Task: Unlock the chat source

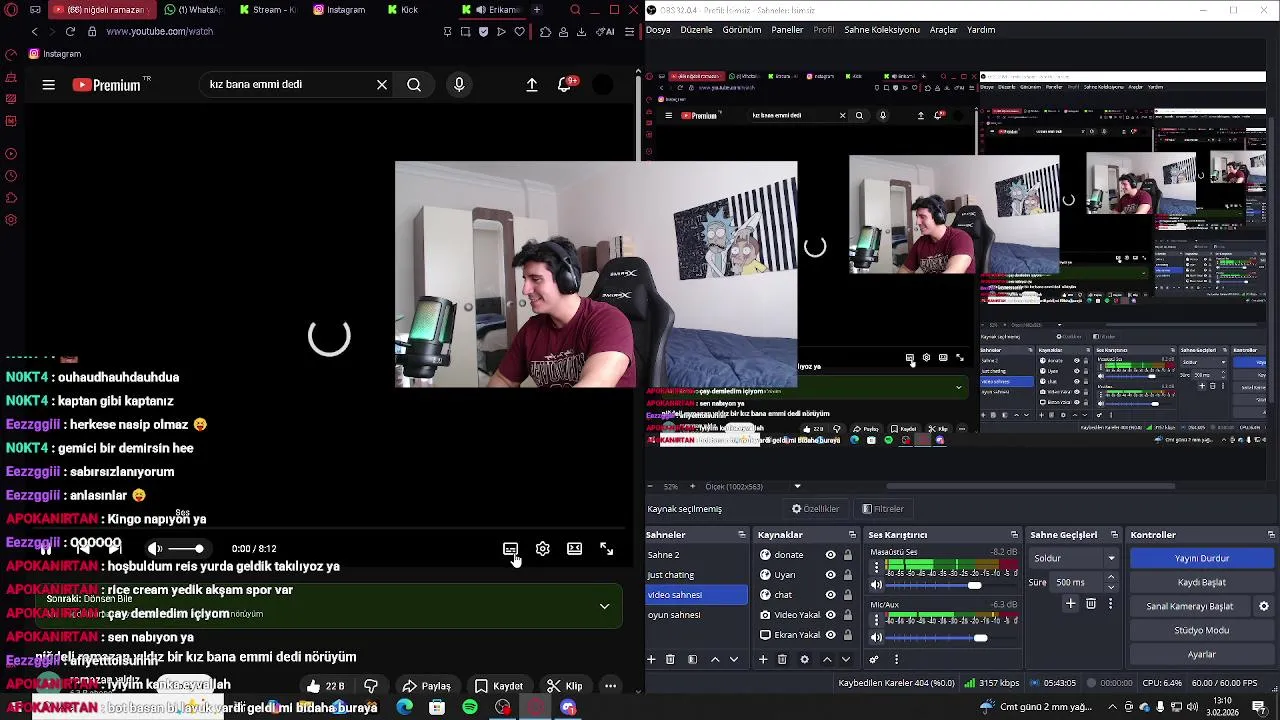Action: pyautogui.click(x=848, y=595)
